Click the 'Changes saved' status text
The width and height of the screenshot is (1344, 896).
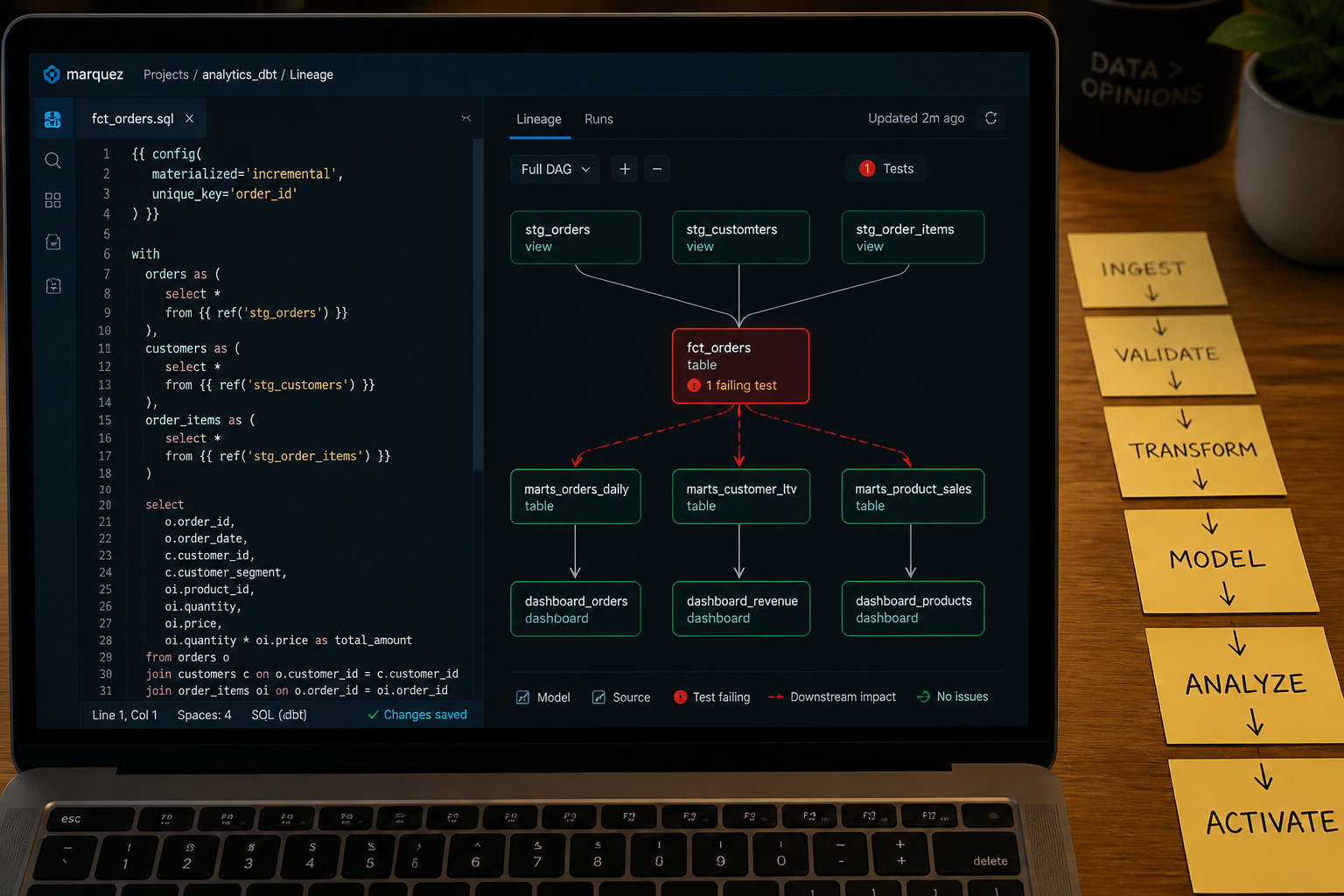tap(425, 715)
